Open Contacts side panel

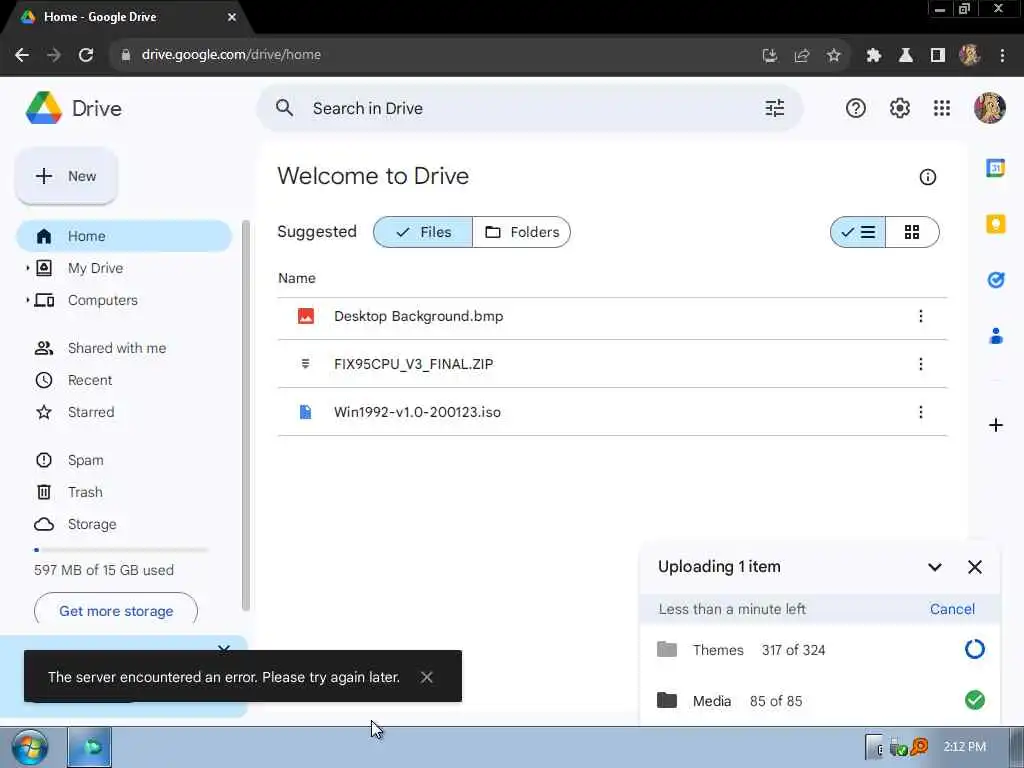coord(995,336)
